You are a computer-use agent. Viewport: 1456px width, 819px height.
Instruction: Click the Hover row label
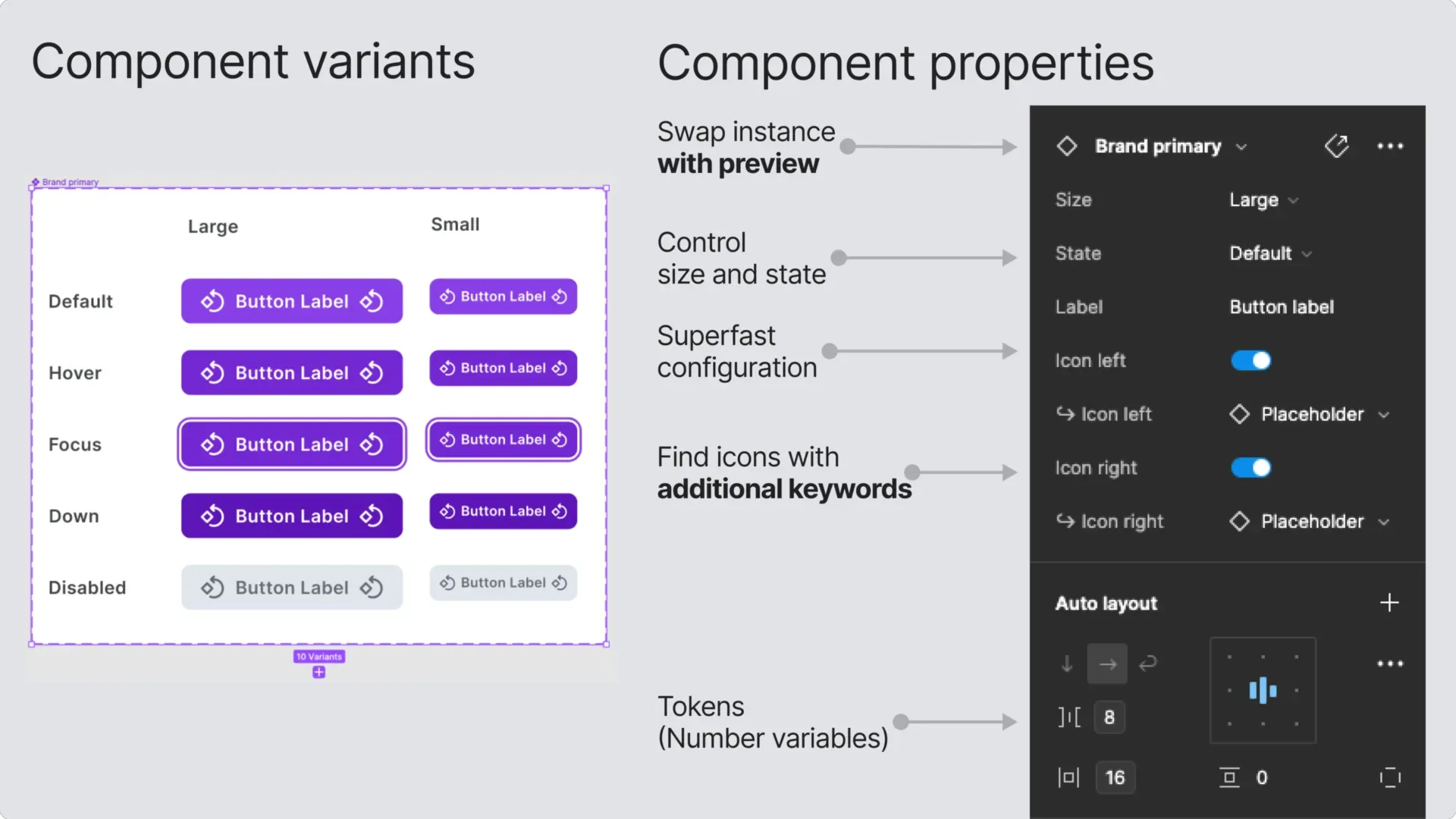pos(75,373)
